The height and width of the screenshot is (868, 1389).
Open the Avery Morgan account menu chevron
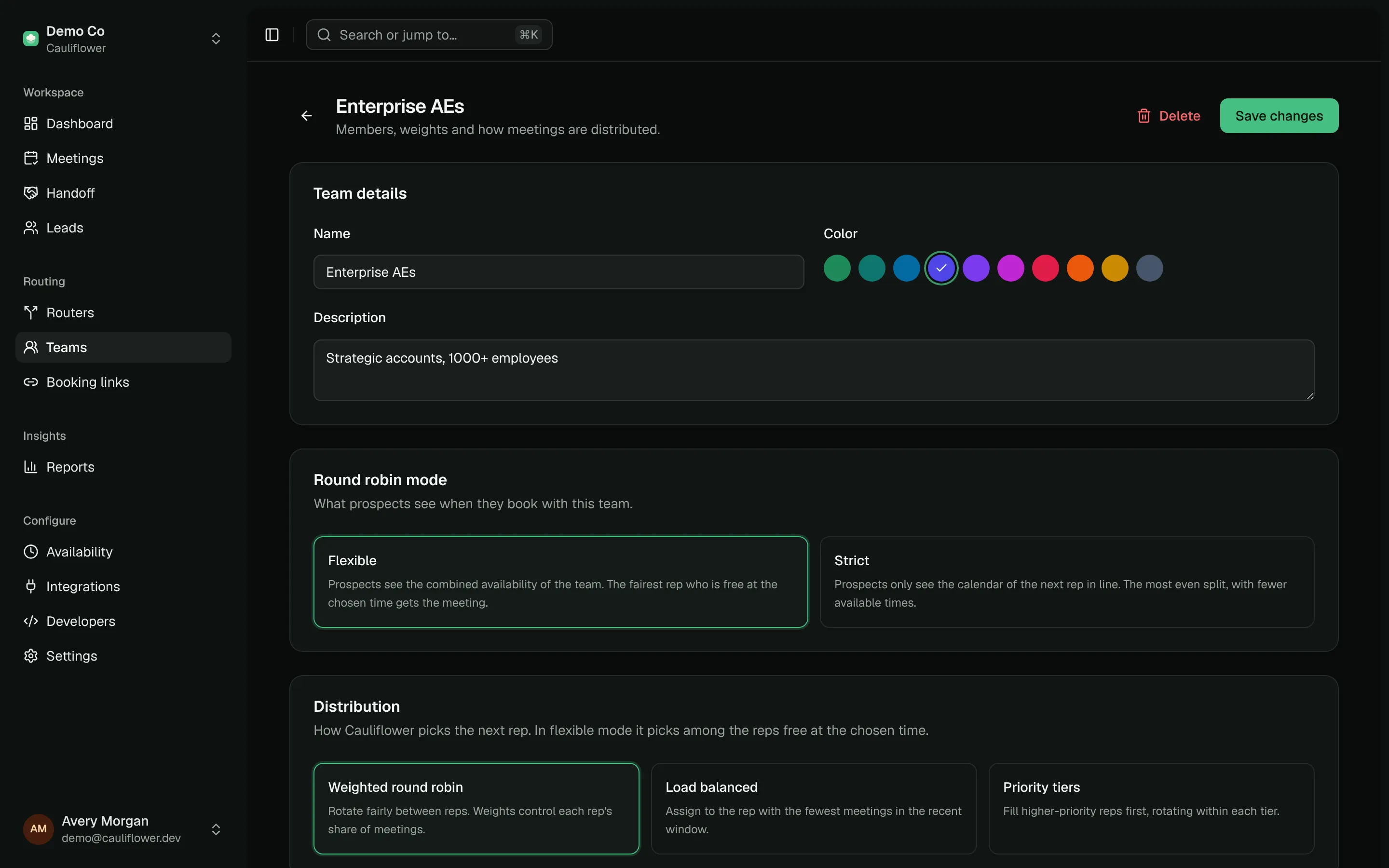(x=216, y=829)
